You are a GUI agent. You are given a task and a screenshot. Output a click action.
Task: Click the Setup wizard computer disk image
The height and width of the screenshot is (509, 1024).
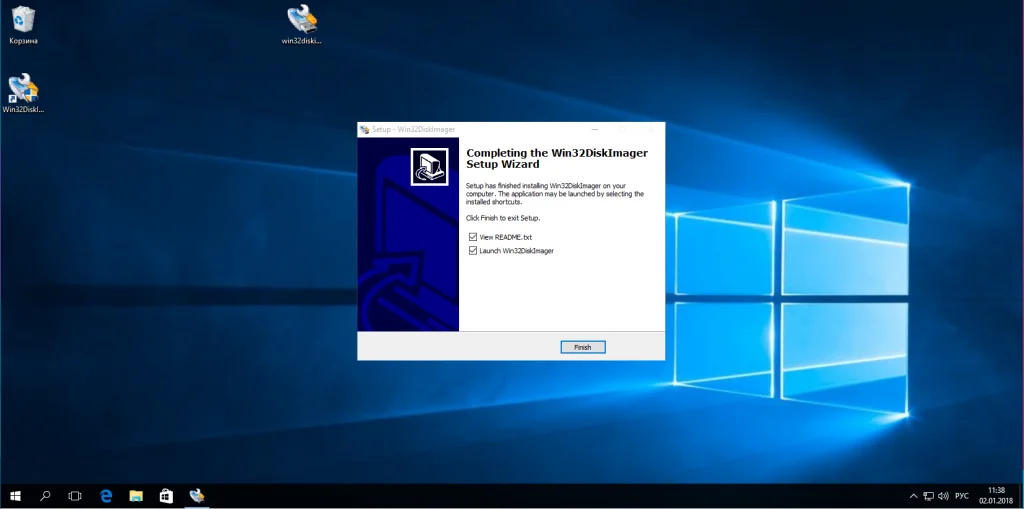pyautogui.click(x=429, y=167)
